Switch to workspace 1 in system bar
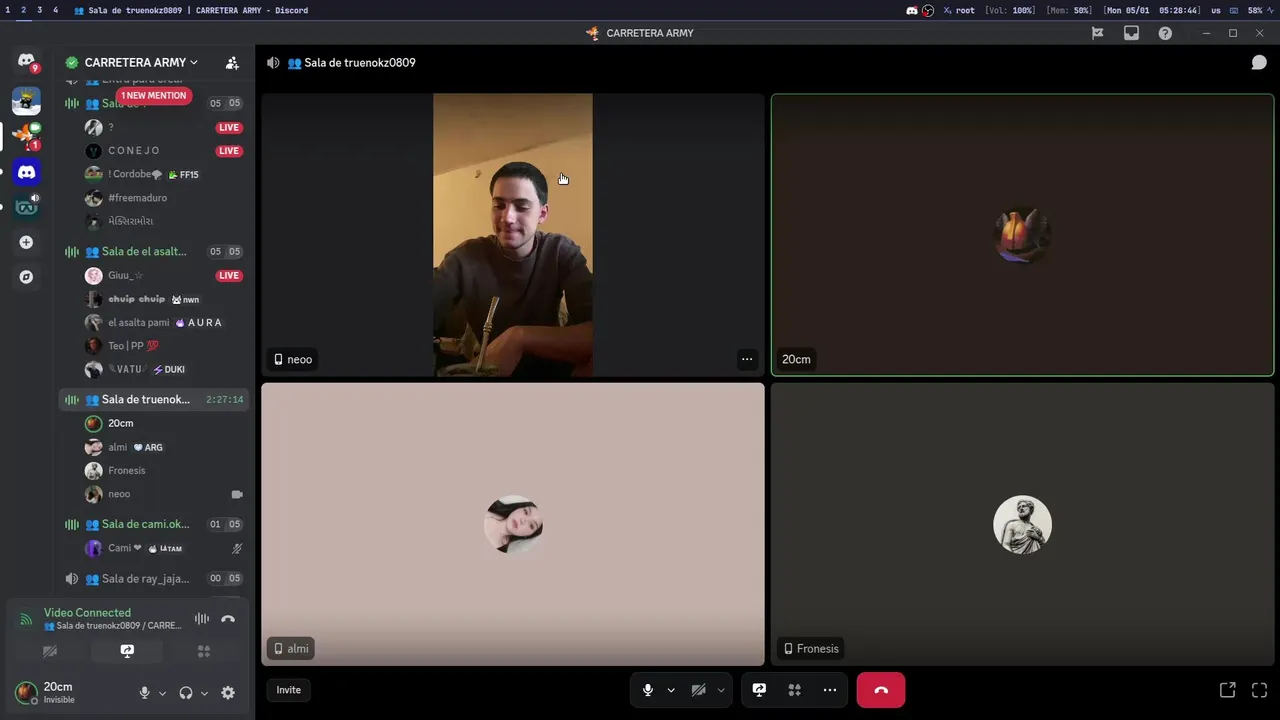1280x720 pixels. [8, 10]
